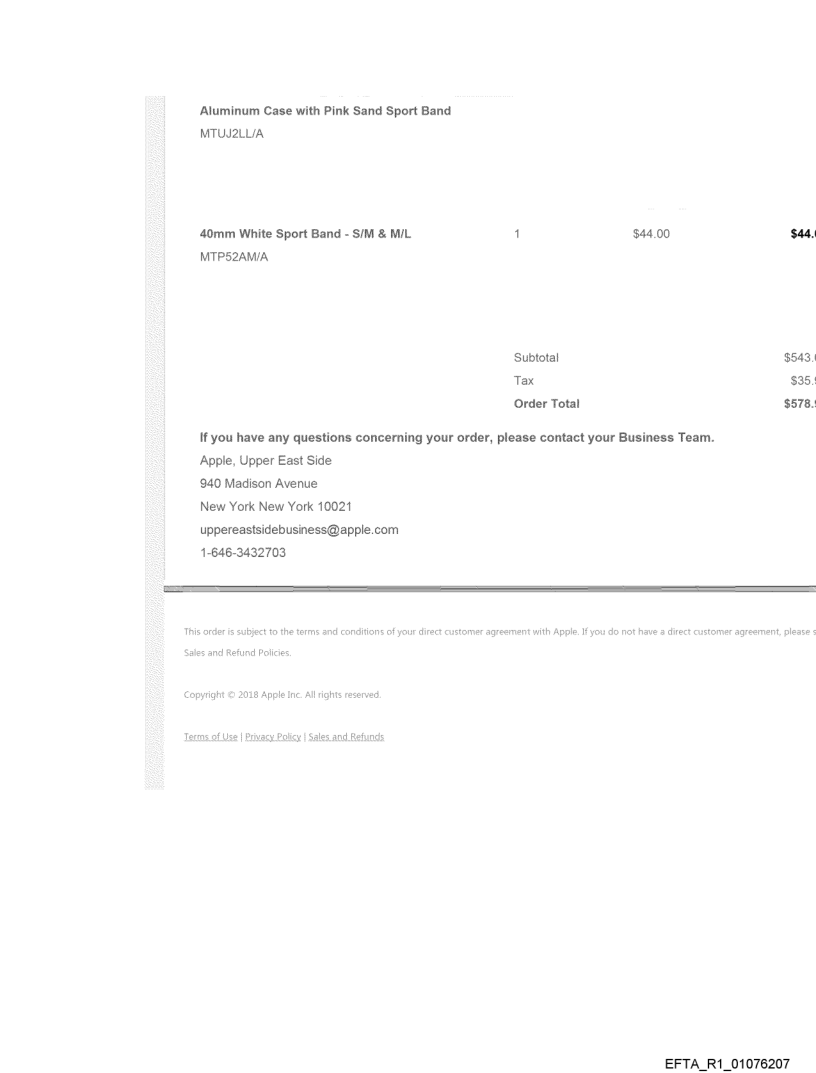Click the contact your Business Team heading
The height and width of the screenshot is (1073, 816).
tap(456, 436)
